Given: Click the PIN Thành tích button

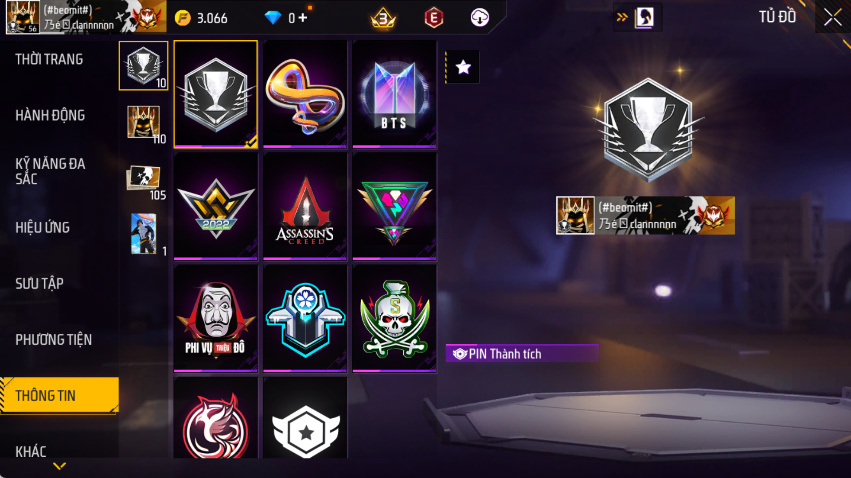Looking at the screenshot, I should pyautogui.click(x=522, y=354).
